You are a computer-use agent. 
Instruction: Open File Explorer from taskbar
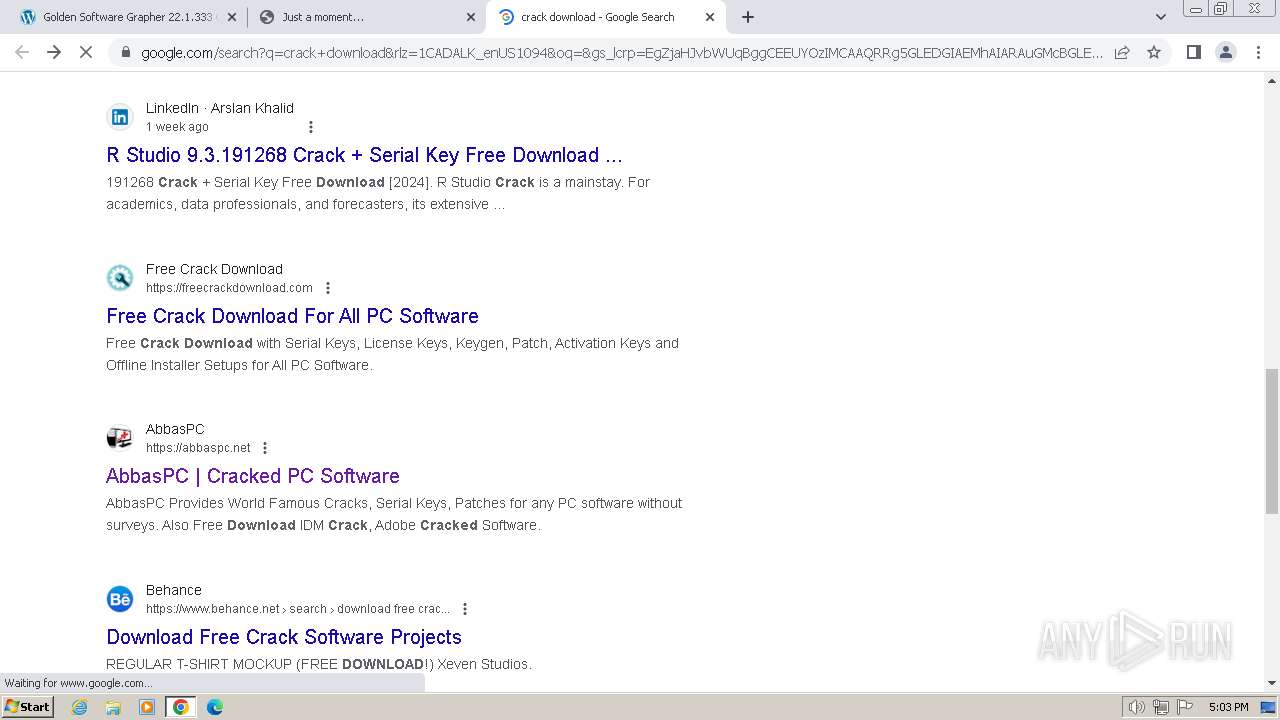pos(113,707)
